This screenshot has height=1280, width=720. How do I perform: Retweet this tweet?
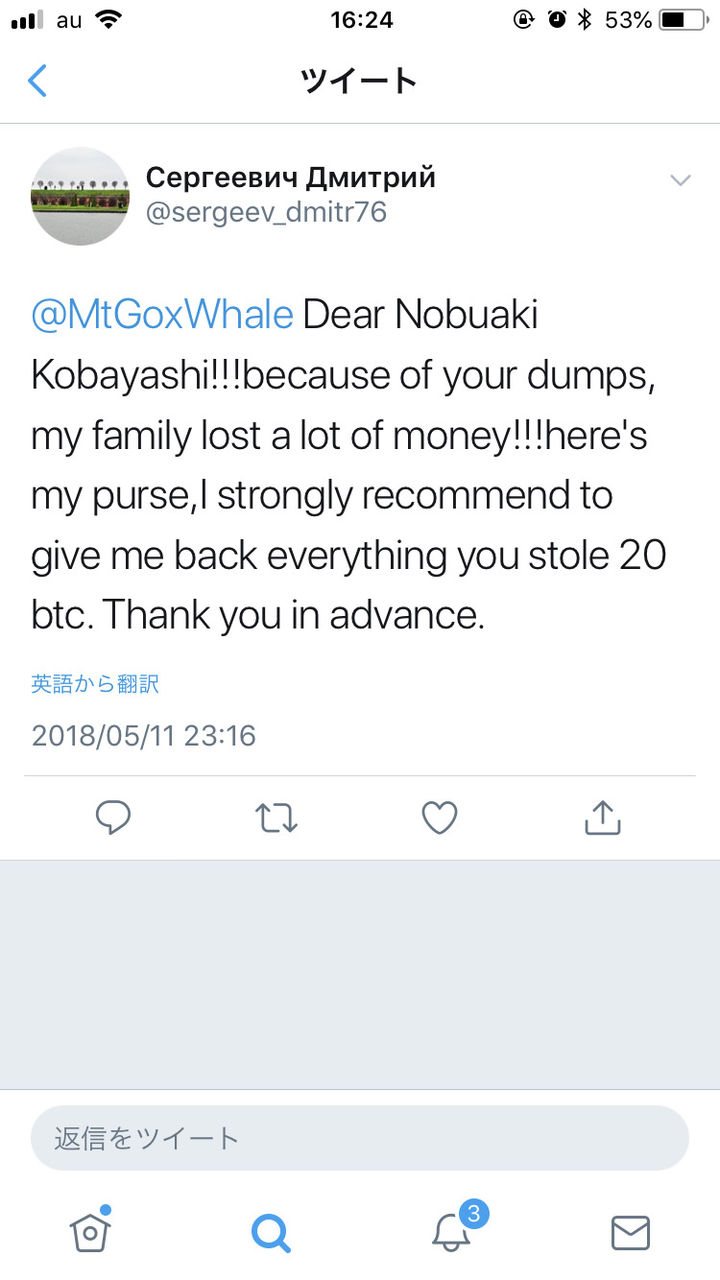pyautogui.click(x=276, y=818)
